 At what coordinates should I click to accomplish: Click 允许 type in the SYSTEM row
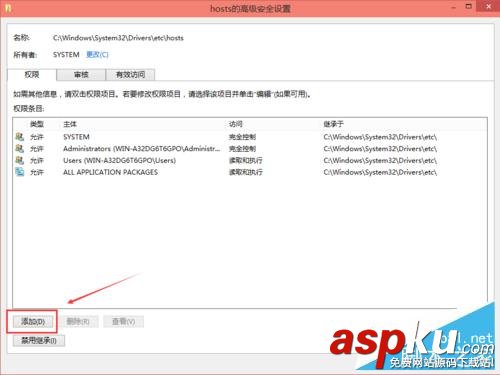(37, 137)
